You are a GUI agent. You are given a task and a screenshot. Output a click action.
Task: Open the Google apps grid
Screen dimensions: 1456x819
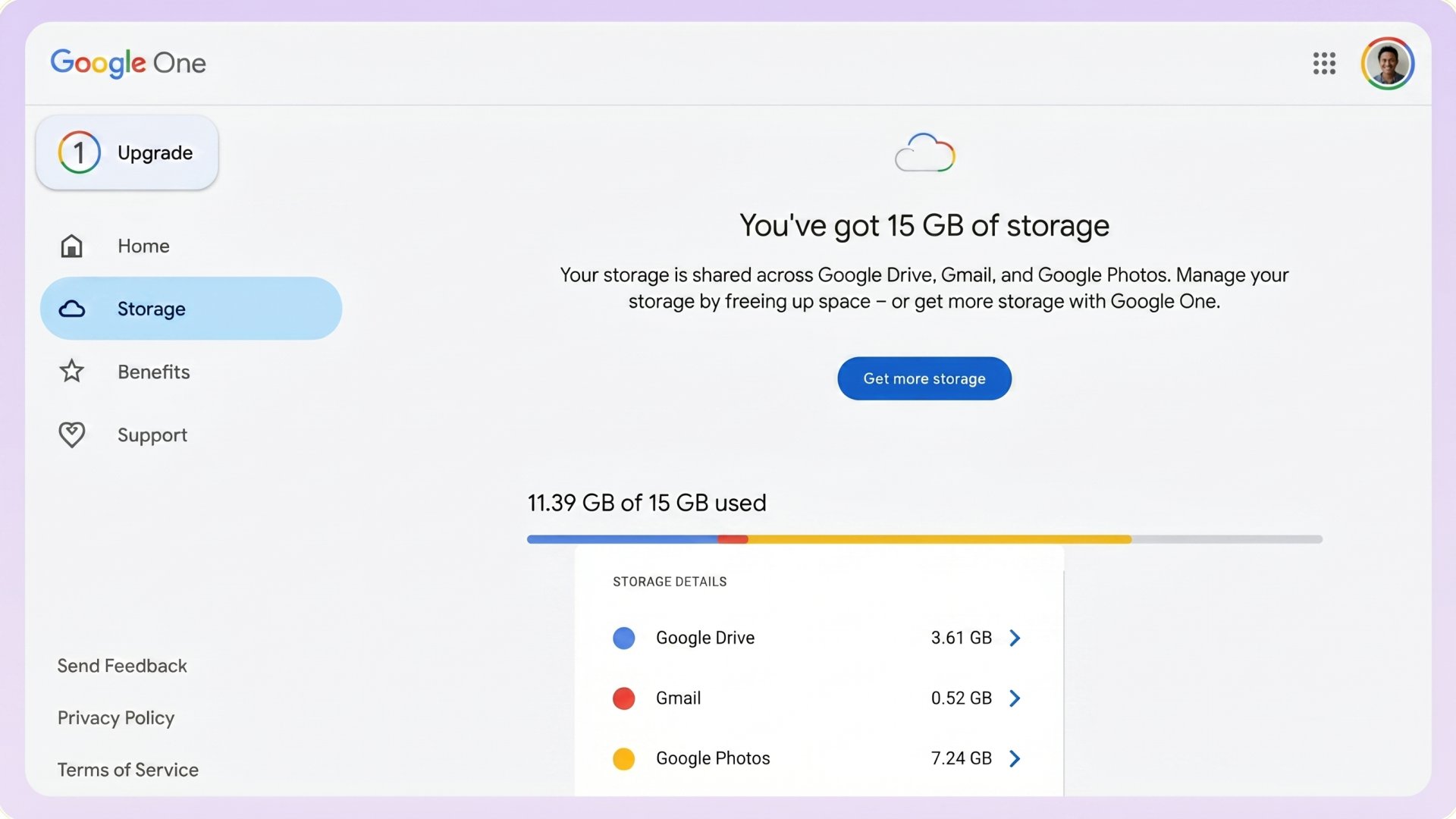pos(1324,63)
